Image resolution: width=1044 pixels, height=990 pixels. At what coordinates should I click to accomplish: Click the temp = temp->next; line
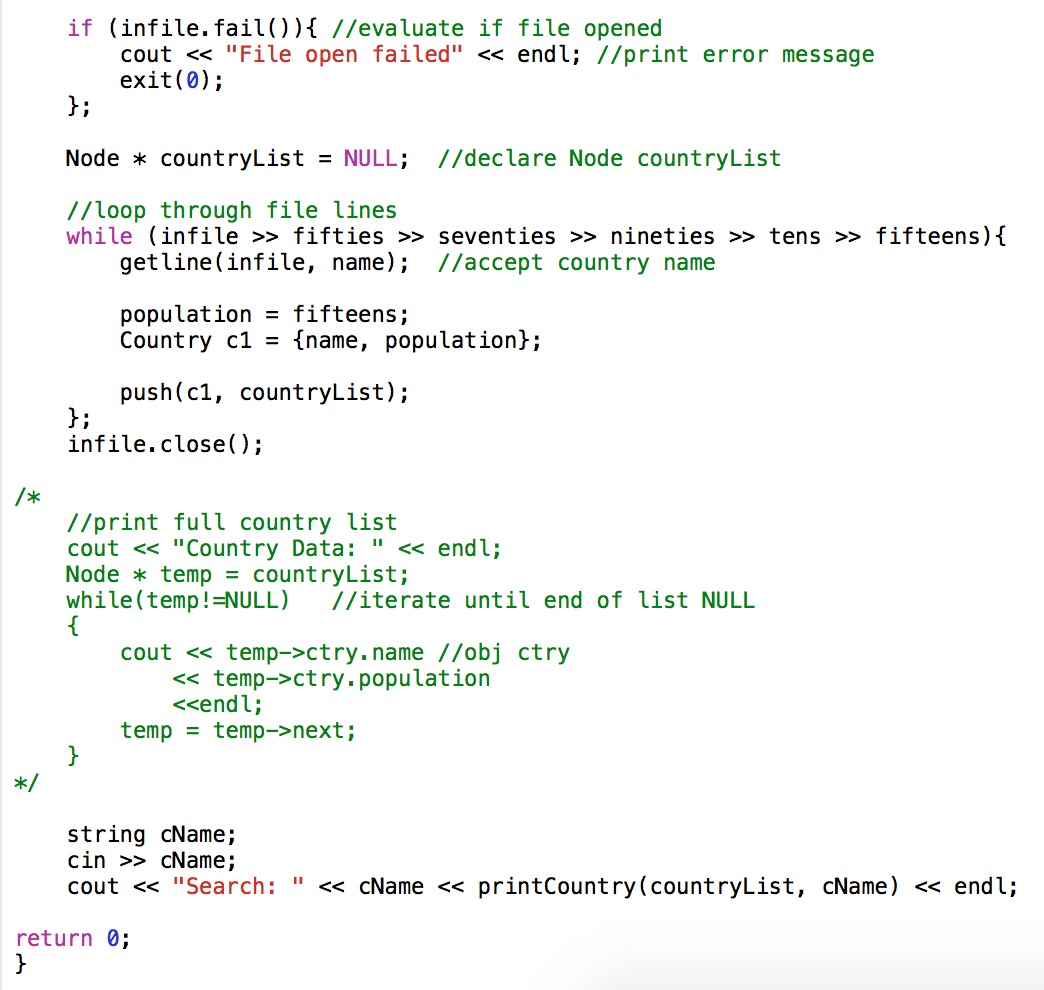[238, 730]
